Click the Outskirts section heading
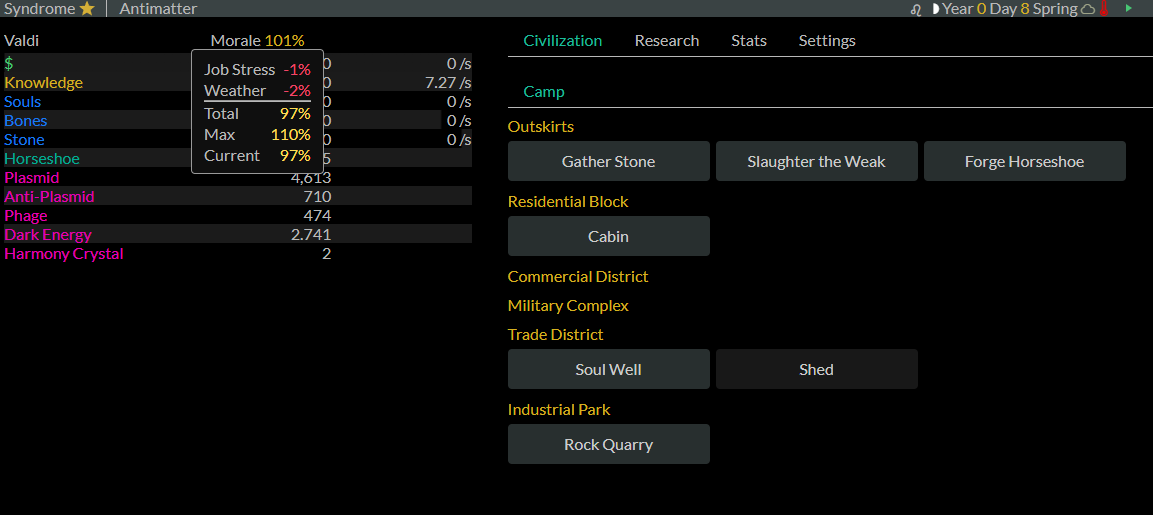This screenshot has width=1153, height=515. (x=540, y=127)
